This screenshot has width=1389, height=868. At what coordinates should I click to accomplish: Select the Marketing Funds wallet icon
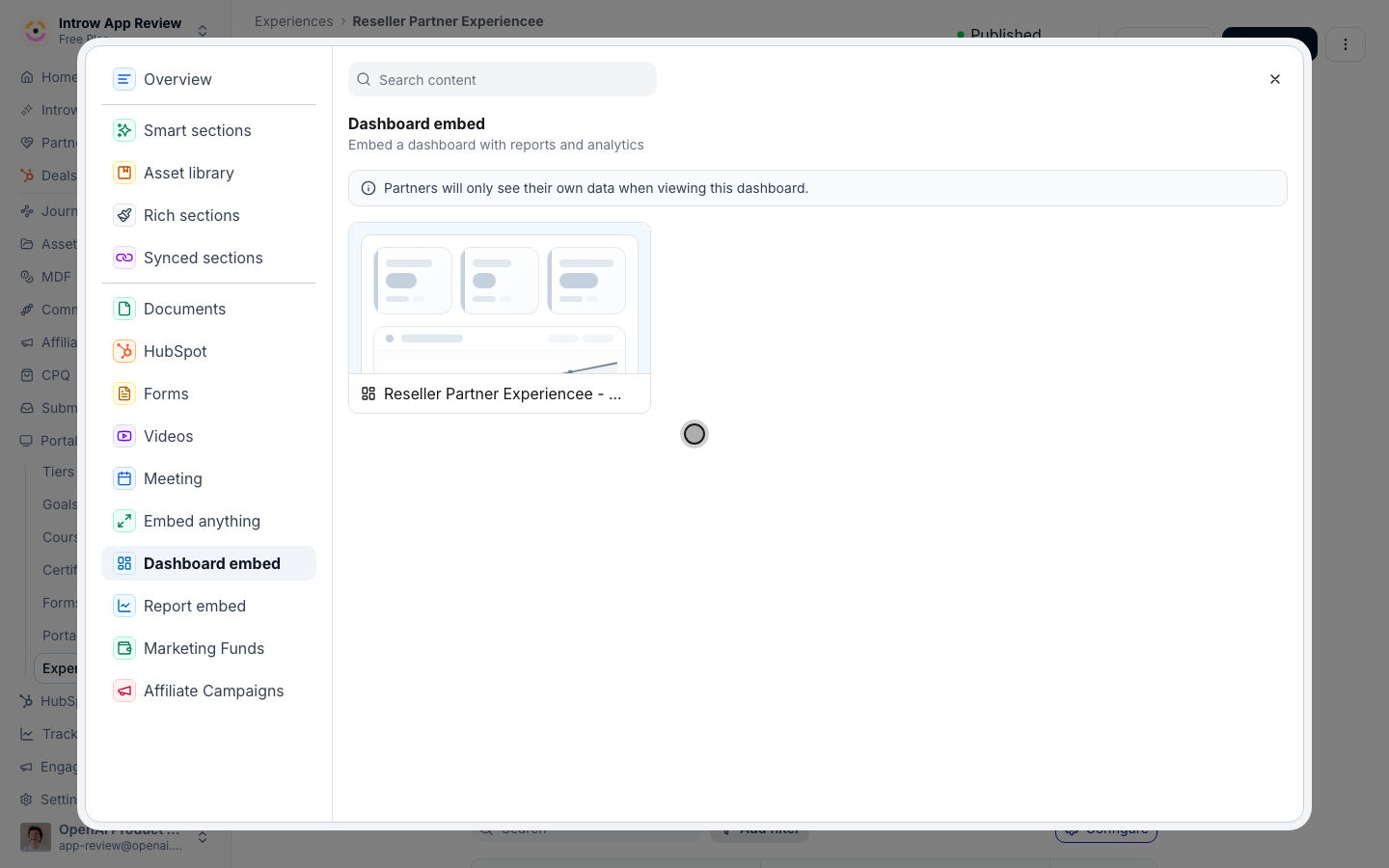pyautogui.click(x=124, y=648)
